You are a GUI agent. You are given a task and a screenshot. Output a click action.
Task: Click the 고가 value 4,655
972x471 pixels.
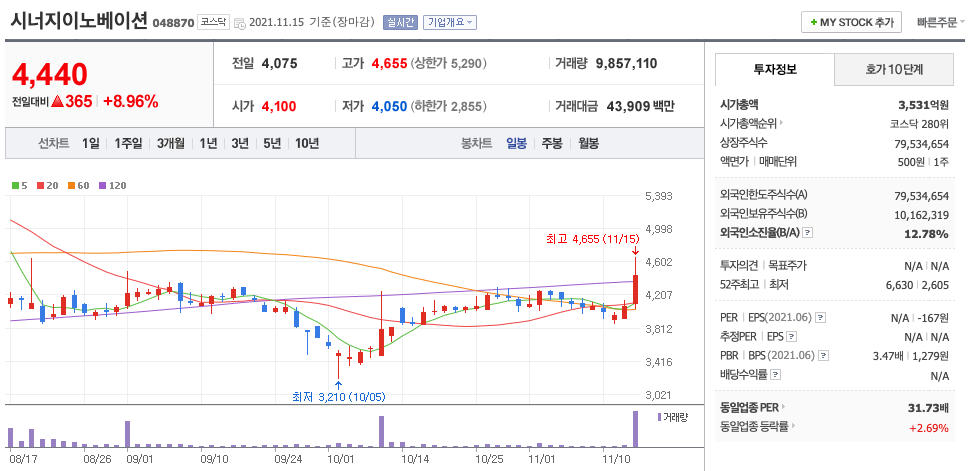[389, 63]
